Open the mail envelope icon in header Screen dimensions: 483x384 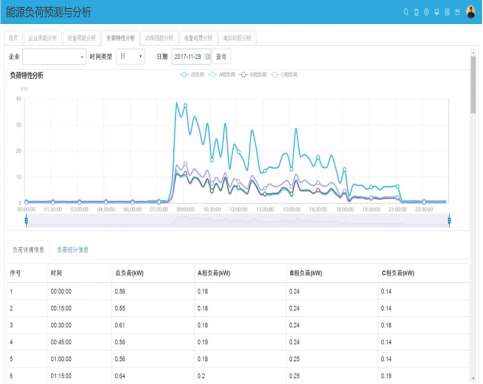coord(457,12)
